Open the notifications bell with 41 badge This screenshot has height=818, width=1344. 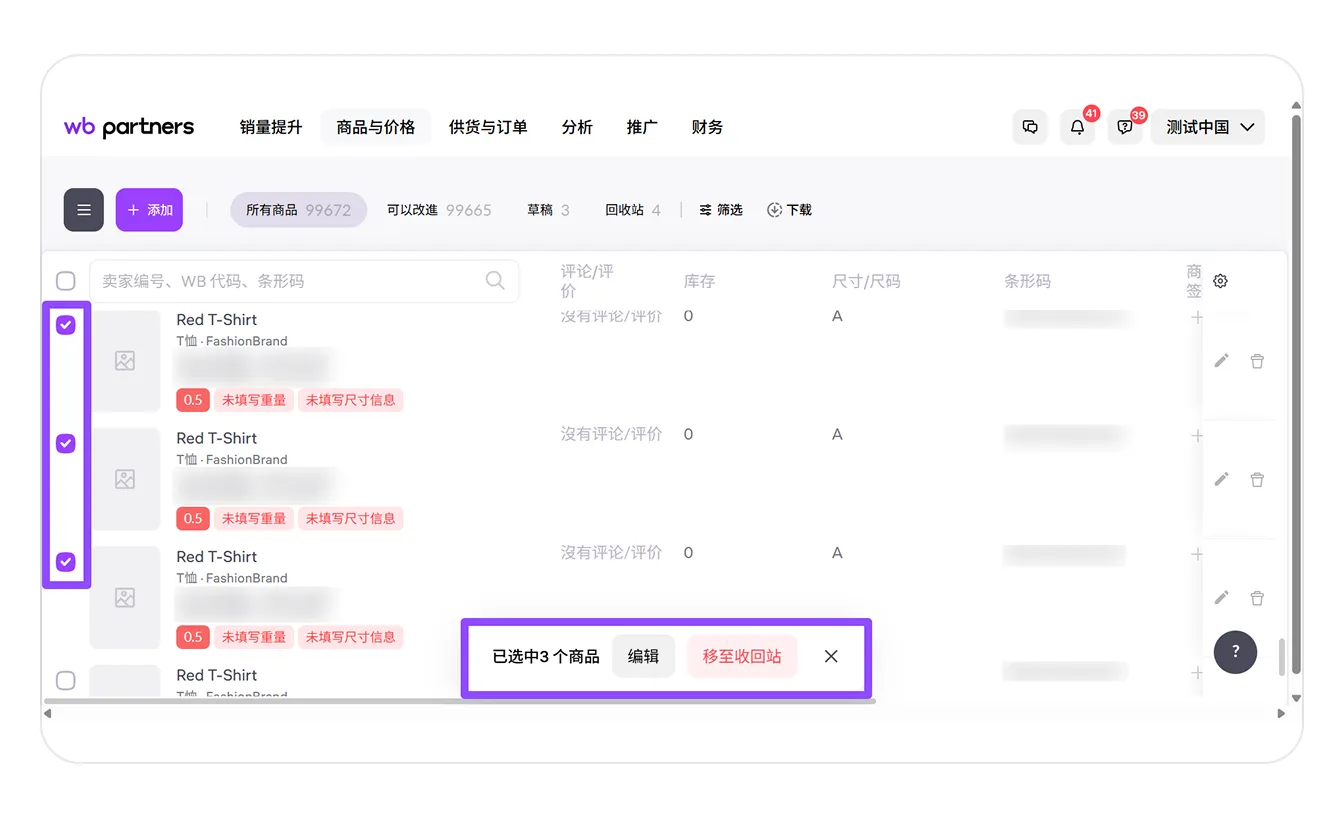(x=1077, y=127)
